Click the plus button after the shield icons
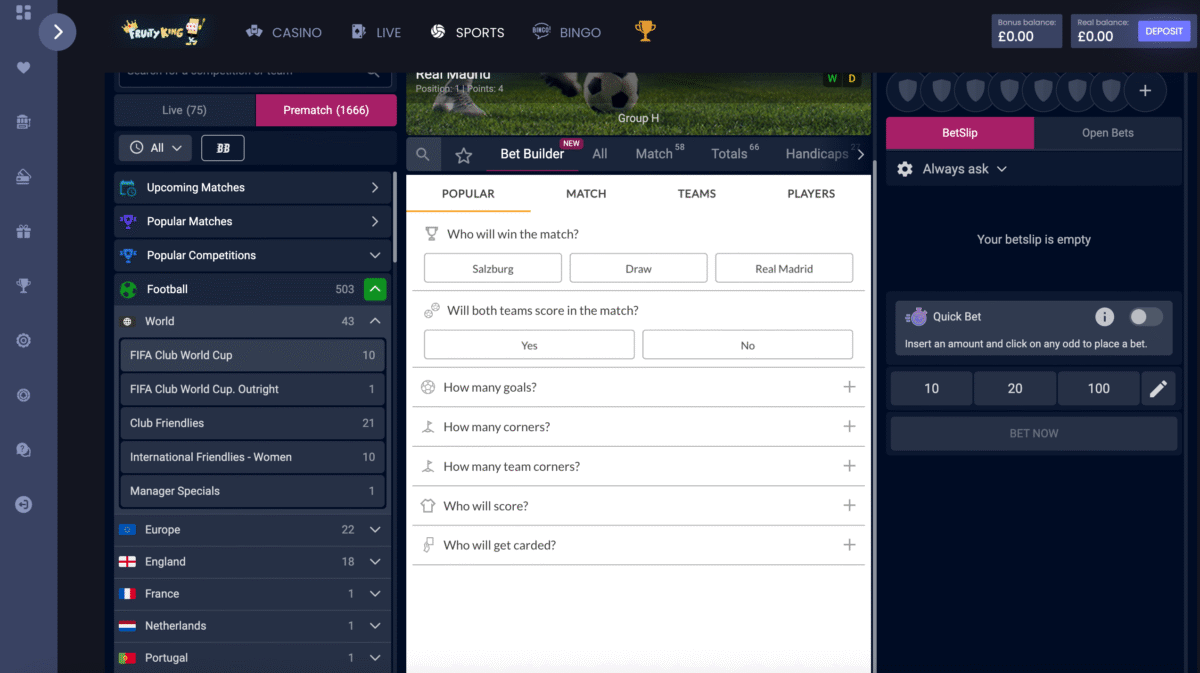 [1145, 91]
